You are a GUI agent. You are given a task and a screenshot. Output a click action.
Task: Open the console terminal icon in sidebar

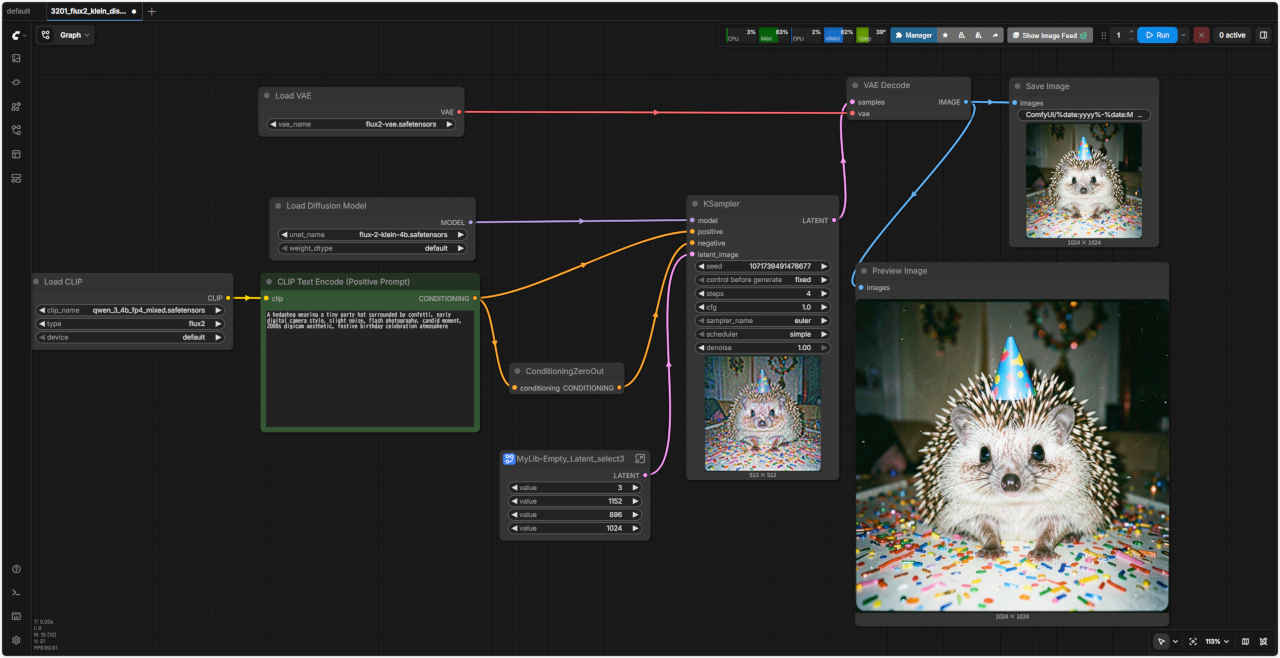[x=16, y=593]
